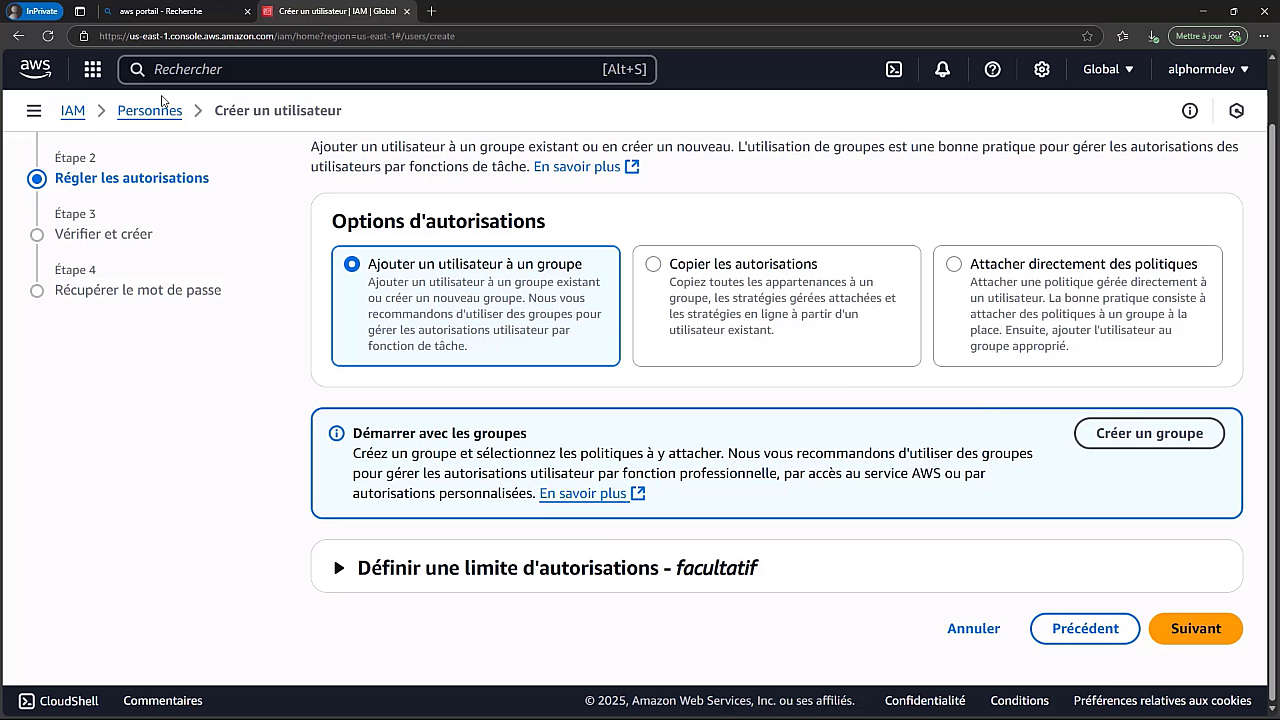Select Attacher directement des politiques option
Screen dimensions: 1280x720
[954, 264]
